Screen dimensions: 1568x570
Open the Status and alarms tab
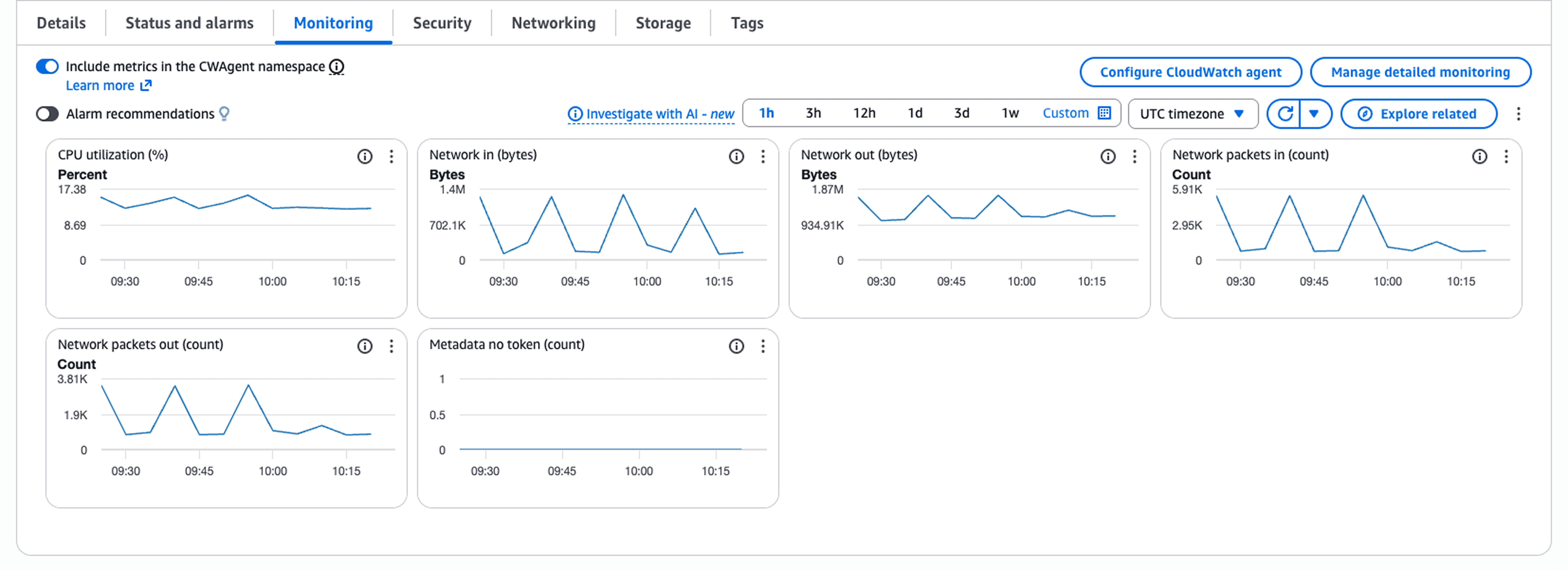pos(189,23)
